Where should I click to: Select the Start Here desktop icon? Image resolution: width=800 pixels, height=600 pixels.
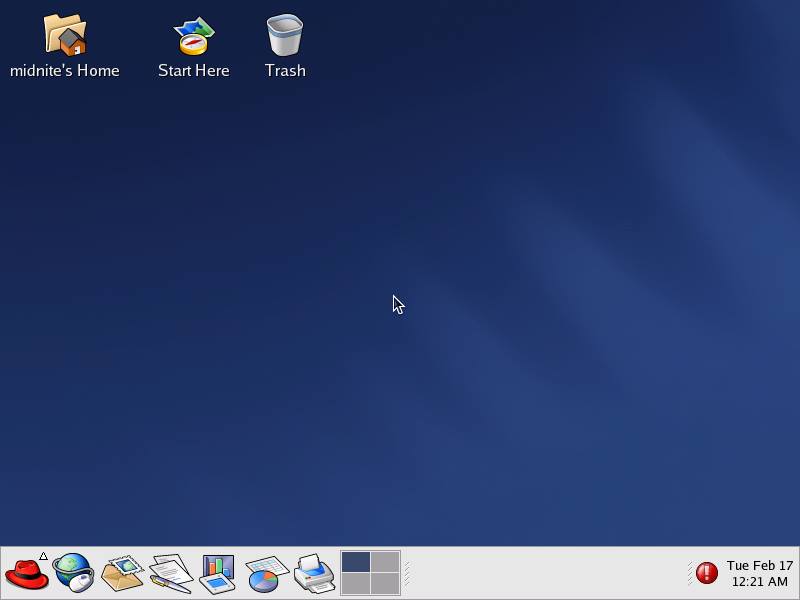[x=193, y=35]
